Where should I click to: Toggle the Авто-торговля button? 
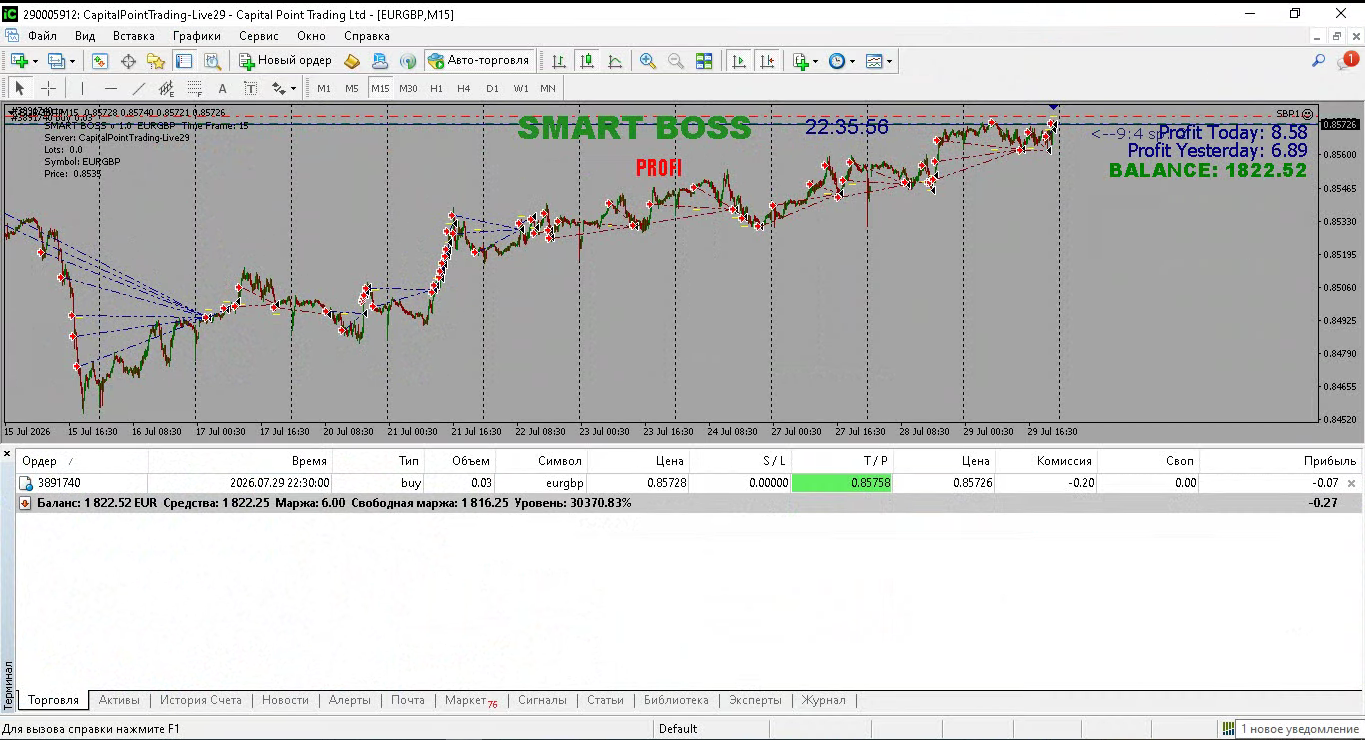(x=479, y=61)
